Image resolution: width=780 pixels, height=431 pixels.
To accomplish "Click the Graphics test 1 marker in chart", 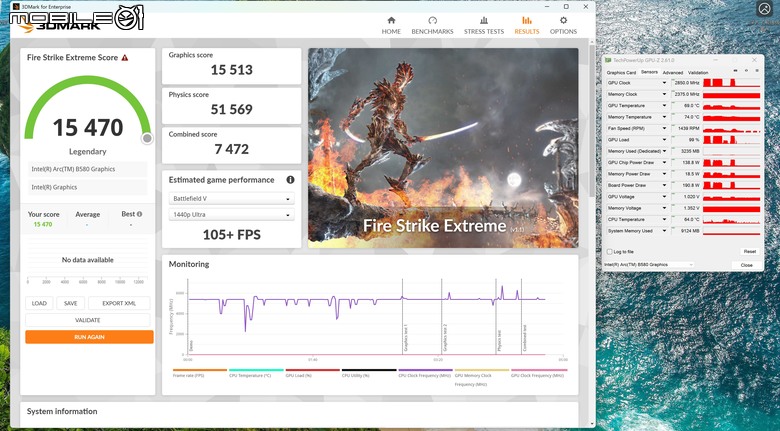I will click(x=405, y=338).
